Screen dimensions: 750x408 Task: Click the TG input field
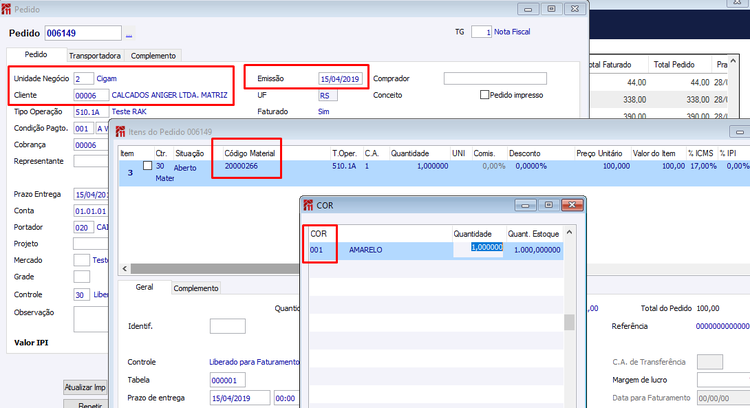tap(481, 32)
